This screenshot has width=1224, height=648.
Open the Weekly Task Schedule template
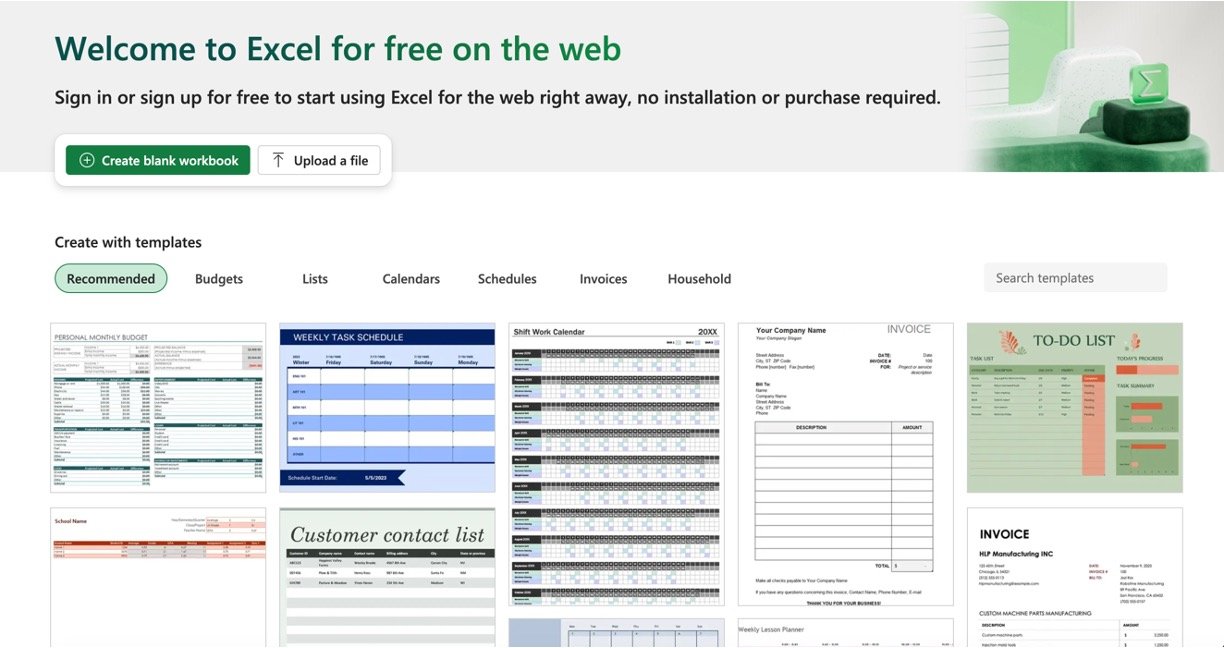[x=387, y=407]
